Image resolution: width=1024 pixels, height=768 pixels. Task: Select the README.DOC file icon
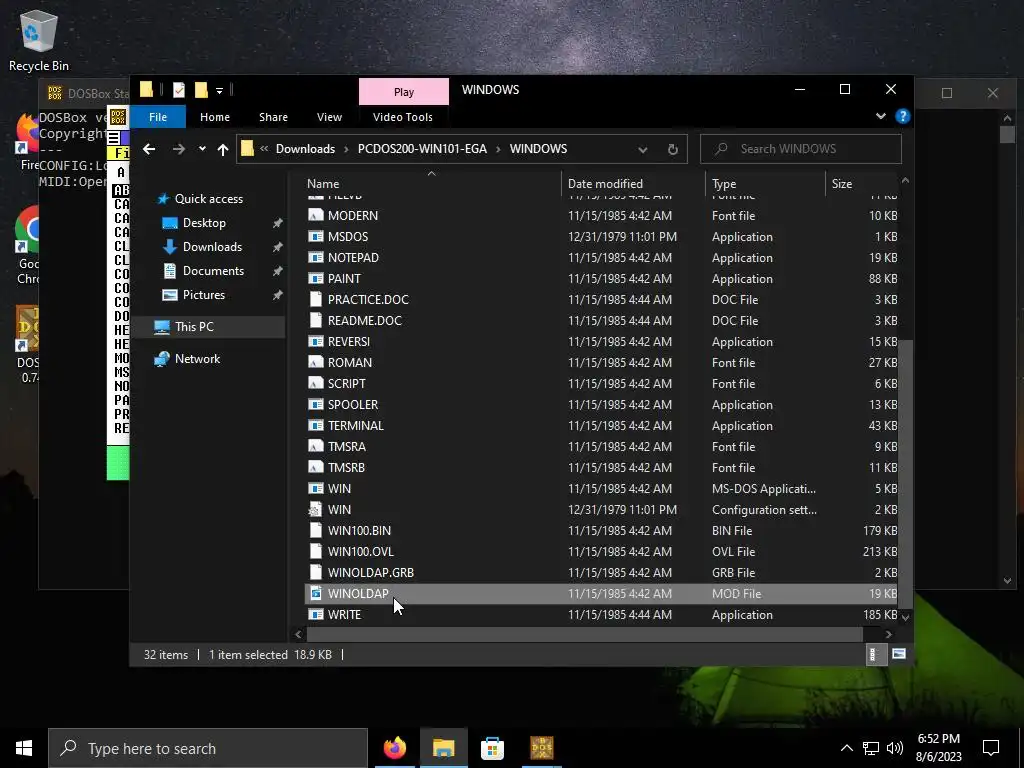315,320
